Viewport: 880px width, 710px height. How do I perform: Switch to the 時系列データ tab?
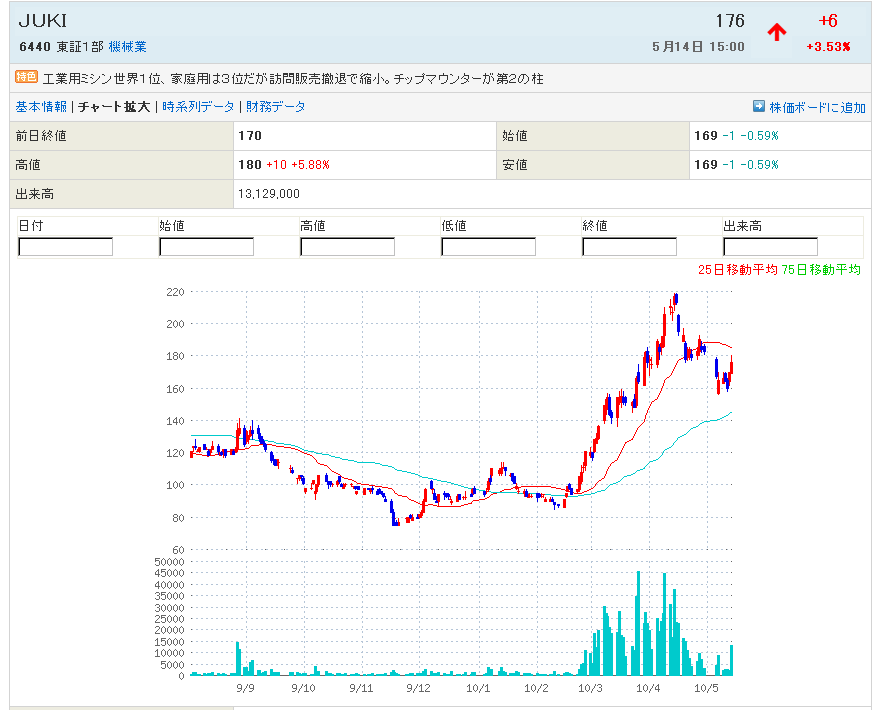[x=198, y=107]
